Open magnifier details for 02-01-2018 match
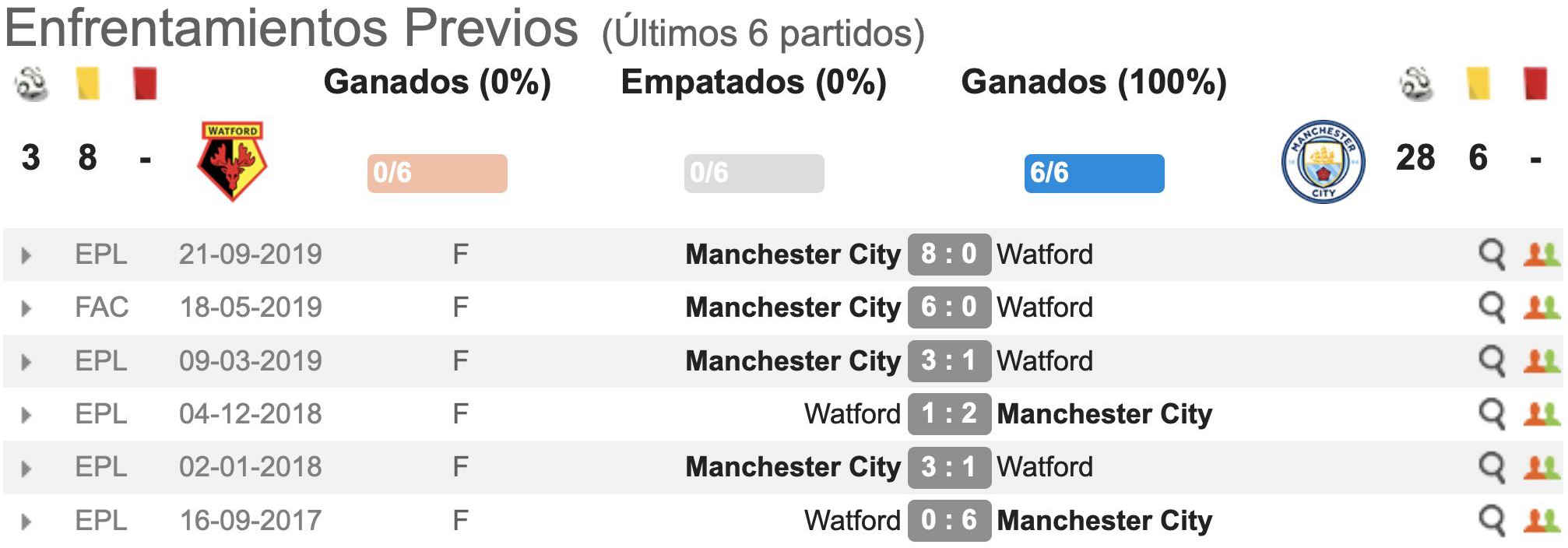Image resolution: width=1568 pixels, height=548 pixels. [x=1492, y=467]
